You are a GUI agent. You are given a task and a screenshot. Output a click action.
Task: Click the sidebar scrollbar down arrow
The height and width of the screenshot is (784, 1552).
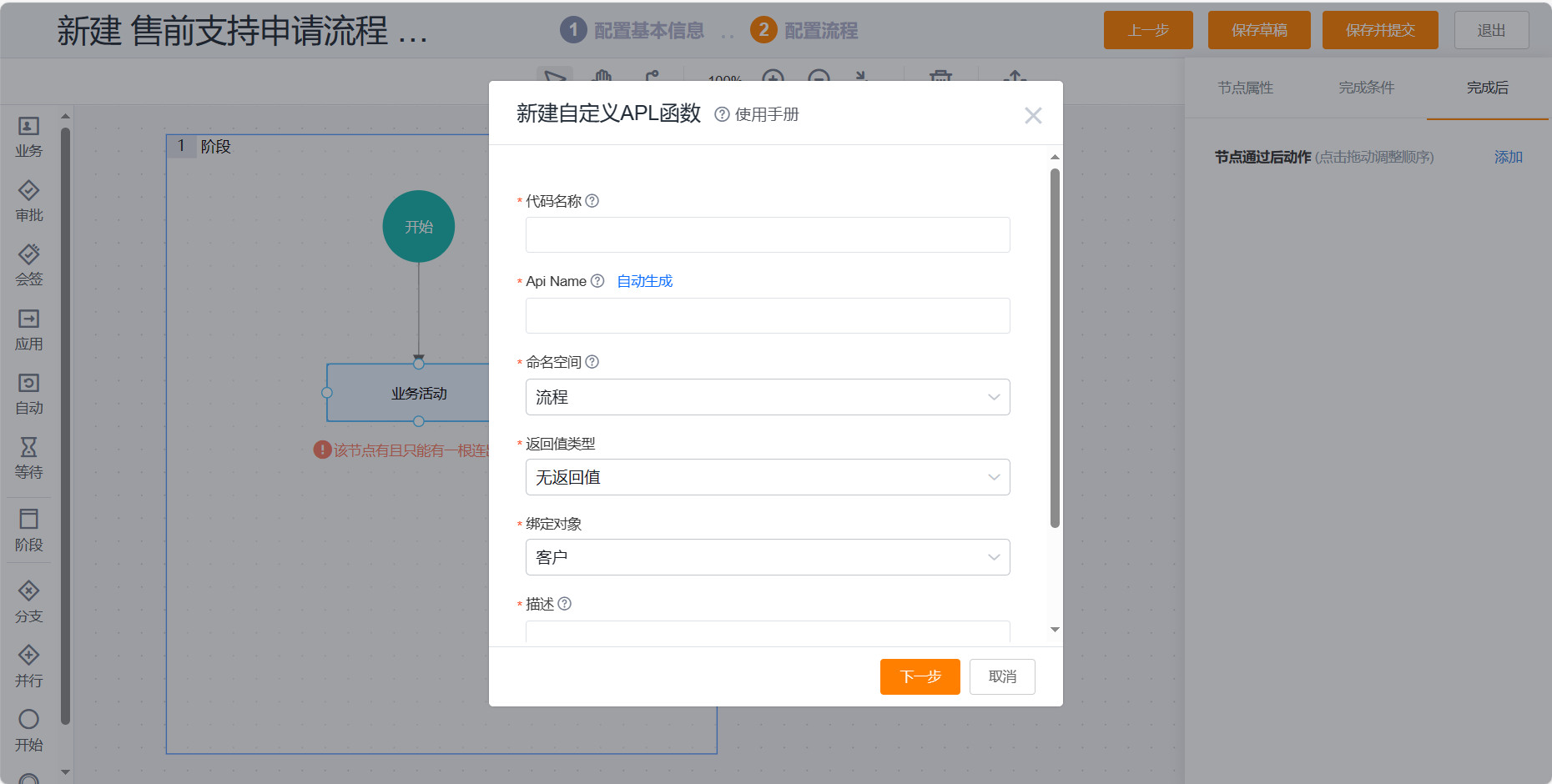(65, 772)
